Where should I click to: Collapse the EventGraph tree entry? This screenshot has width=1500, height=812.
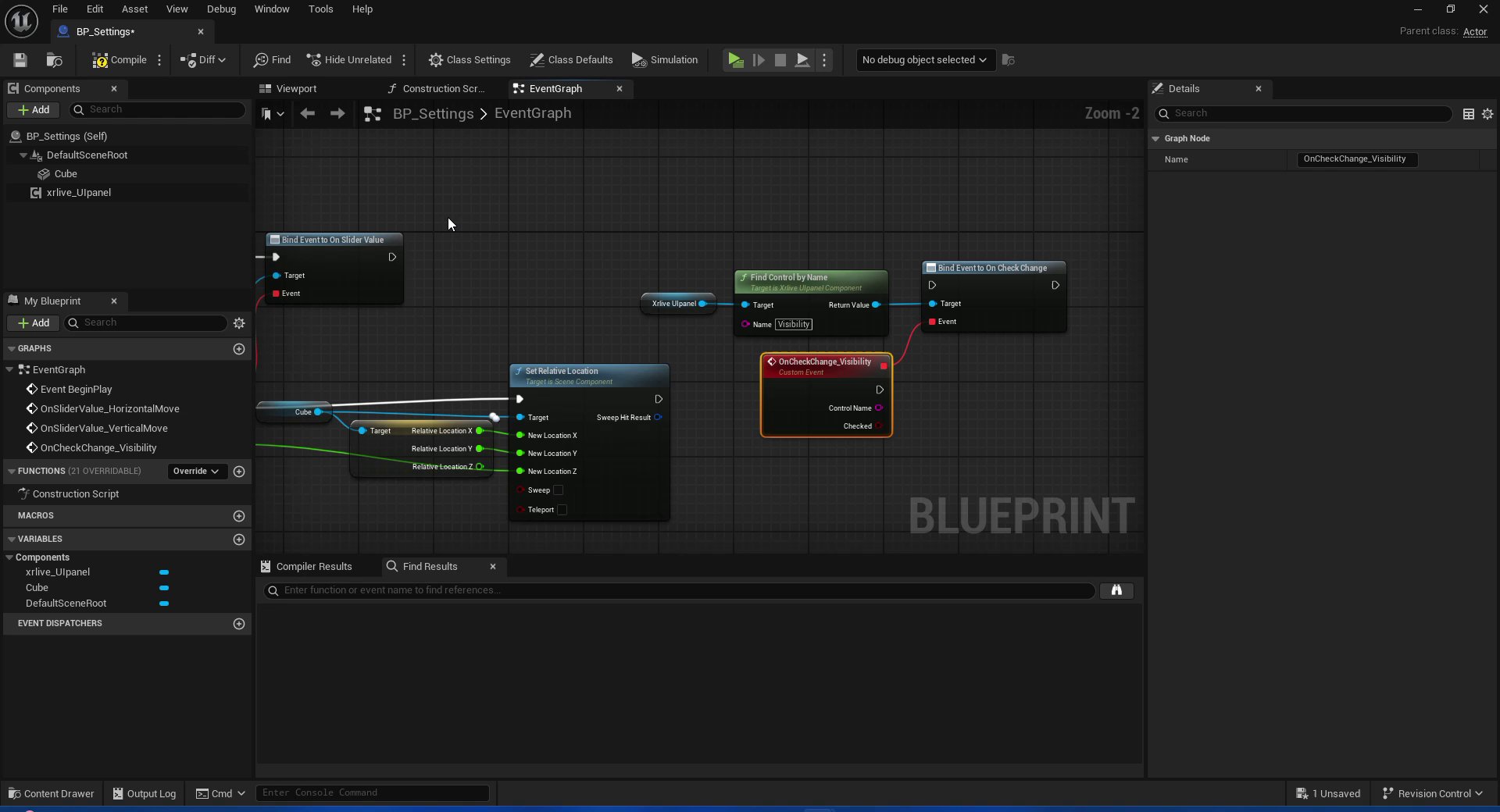click(9, 370)
